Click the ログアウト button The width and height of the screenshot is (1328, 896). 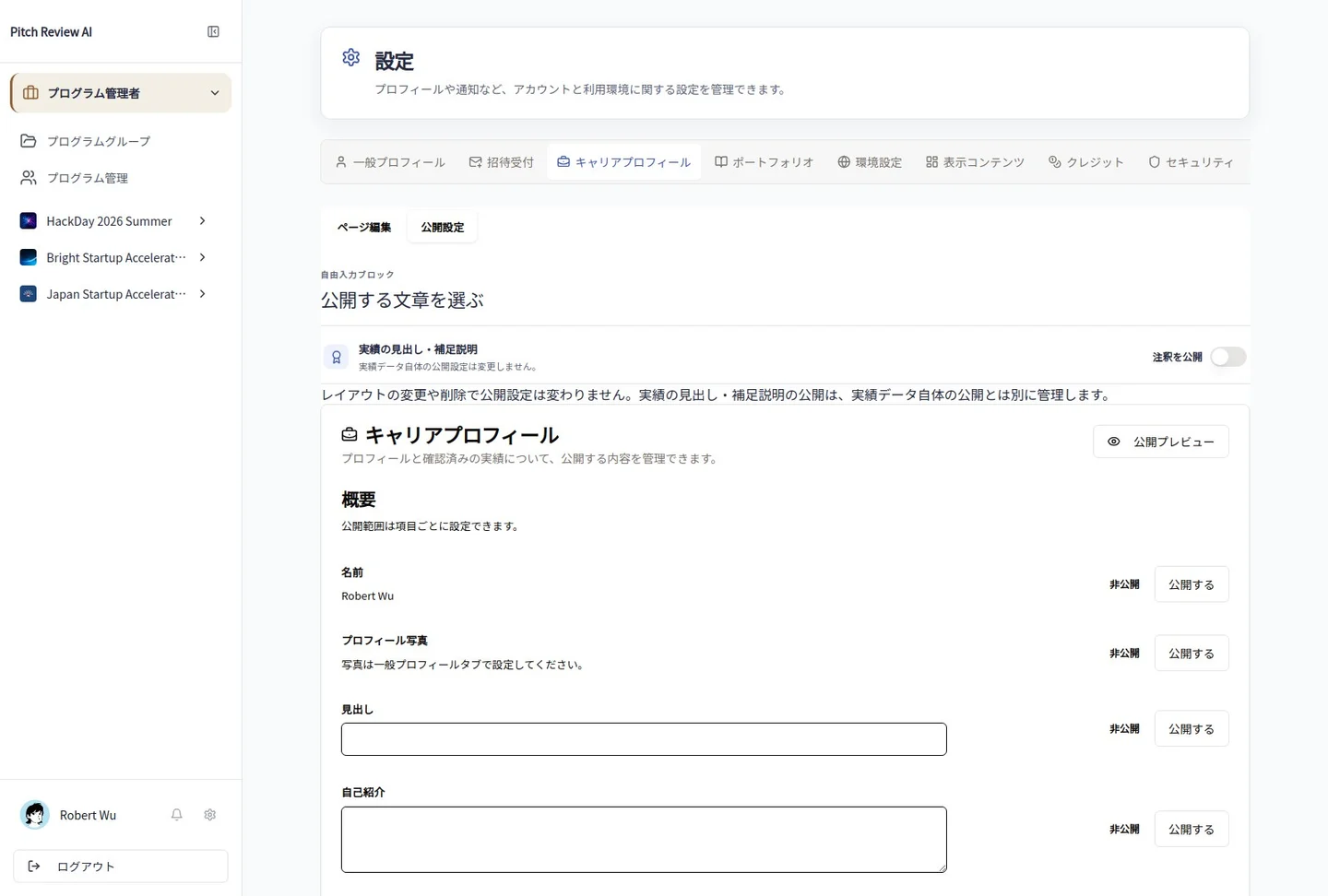click(x=121, y=867)
